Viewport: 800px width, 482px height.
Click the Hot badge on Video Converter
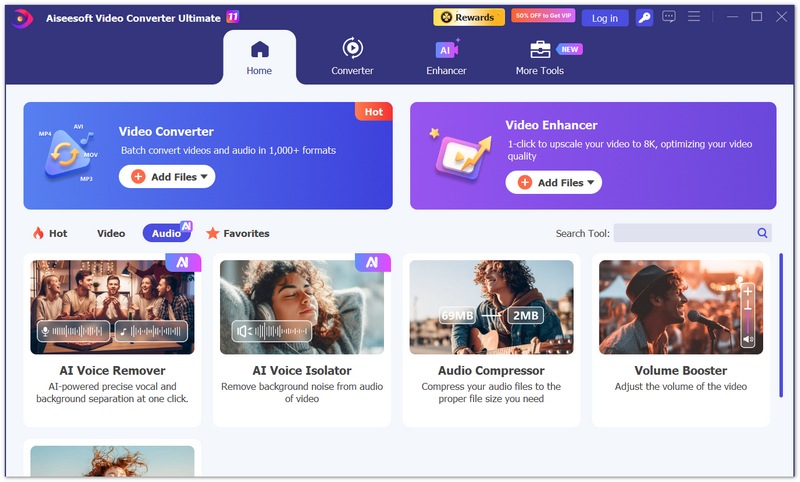tap(373, 112)
